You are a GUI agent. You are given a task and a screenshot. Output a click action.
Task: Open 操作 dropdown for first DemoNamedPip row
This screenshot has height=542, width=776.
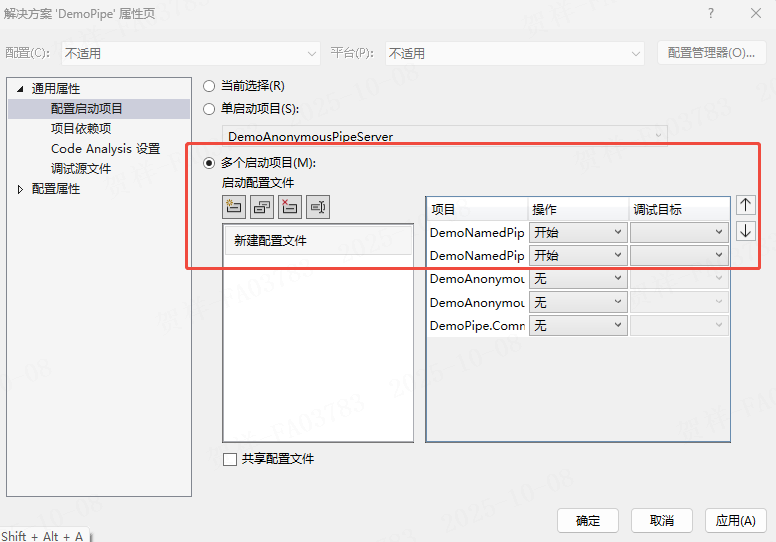578,232
